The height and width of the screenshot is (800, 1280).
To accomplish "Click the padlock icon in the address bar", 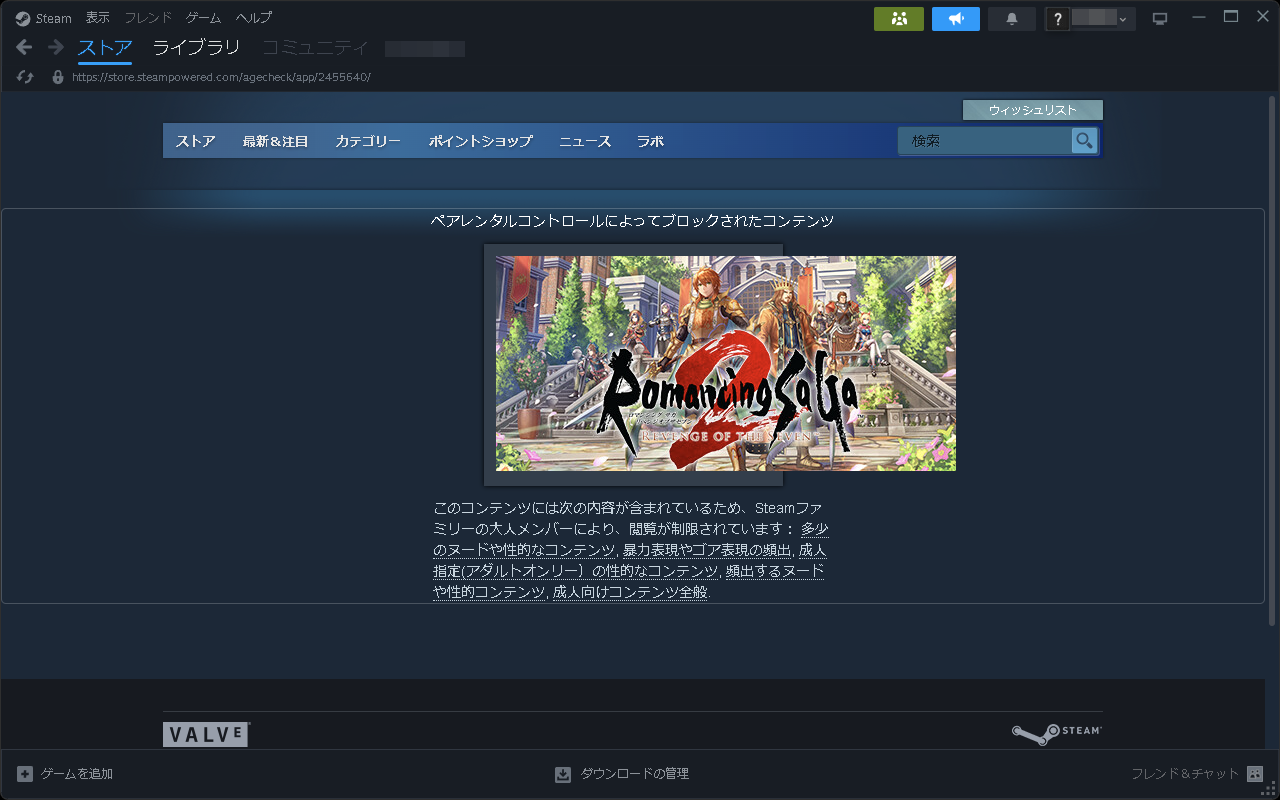I will tap(57, 76).
